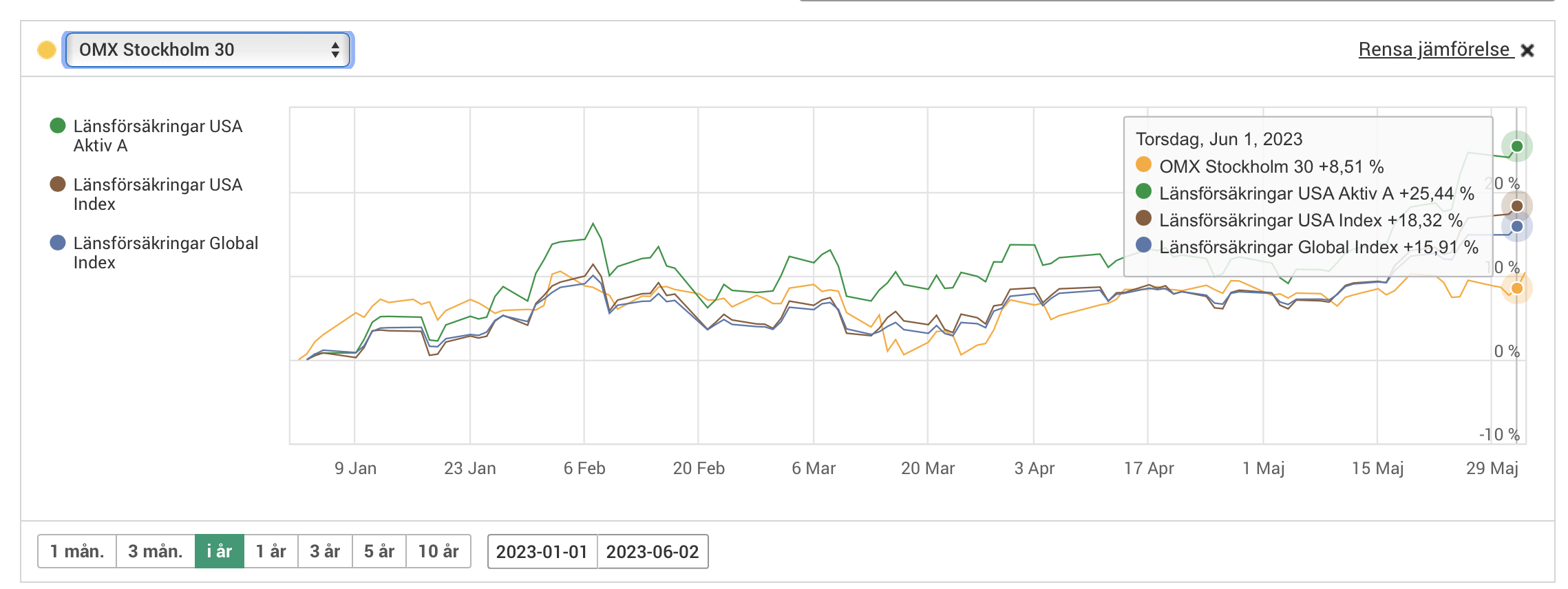1568x589 pixels.
Task: Select the 1 mån. time range
Action: (77, 551)
